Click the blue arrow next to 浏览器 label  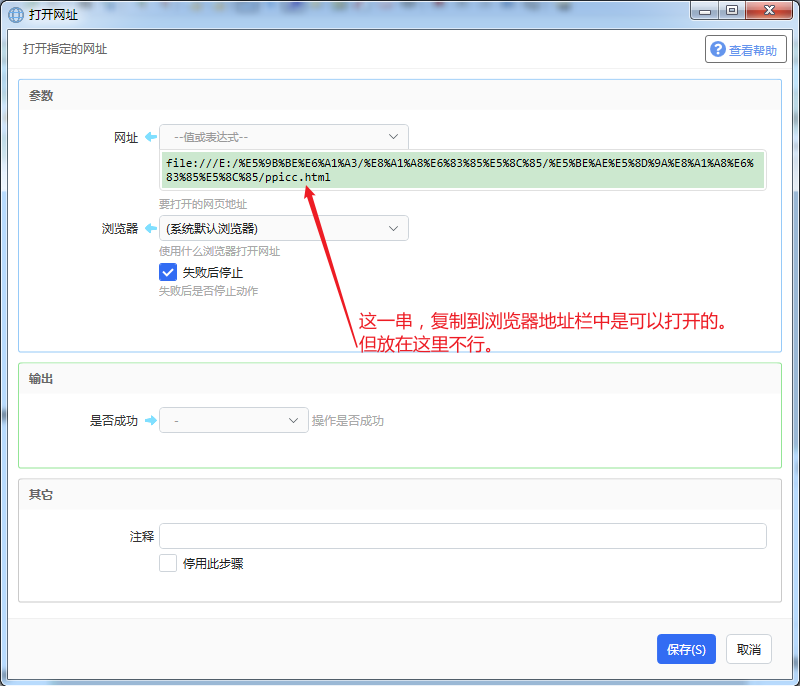pos(151,228)
